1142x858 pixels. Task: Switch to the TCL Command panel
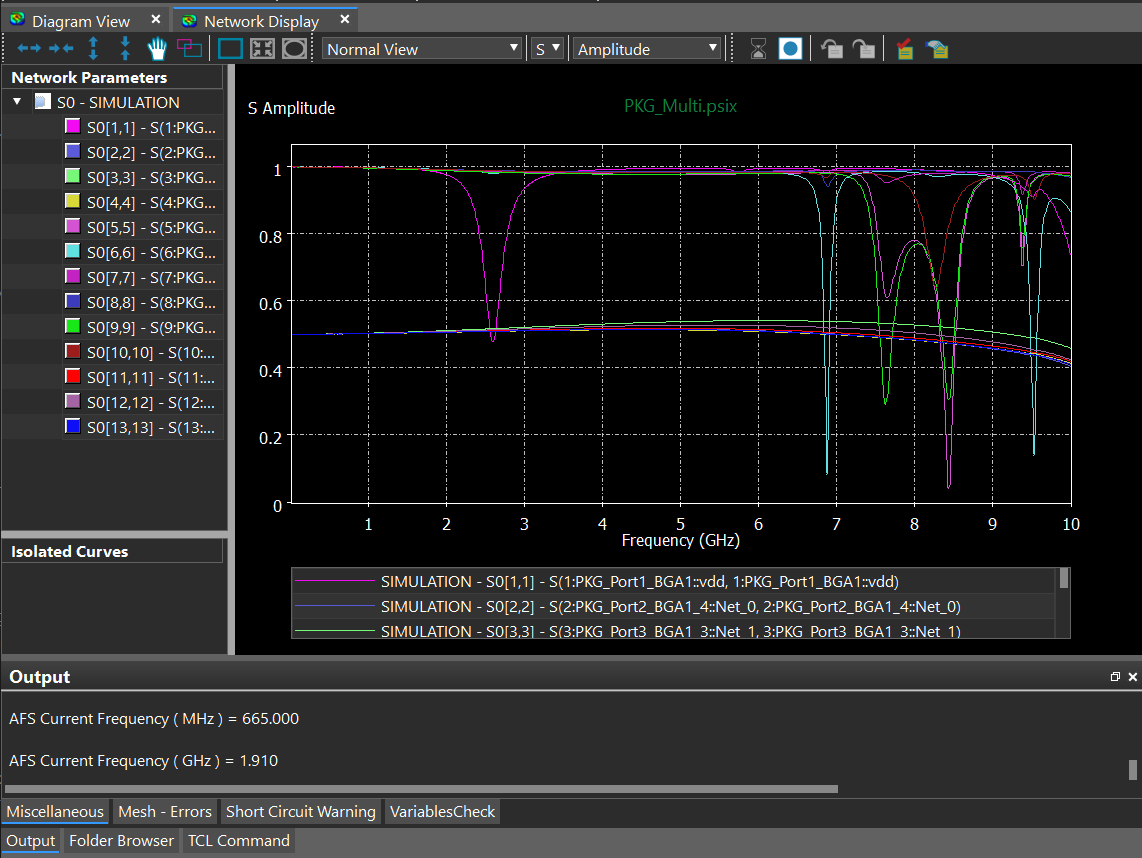point(238,841)
